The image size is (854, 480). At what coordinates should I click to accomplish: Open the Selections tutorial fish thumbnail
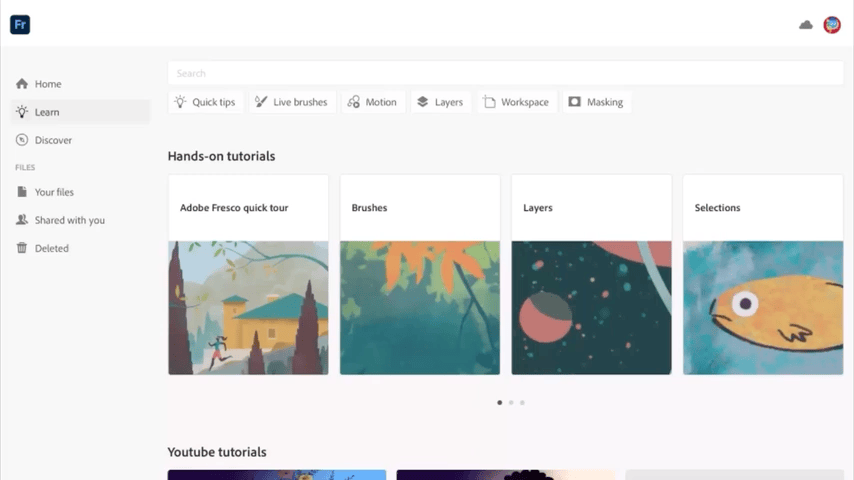click(x=763, y=308)
